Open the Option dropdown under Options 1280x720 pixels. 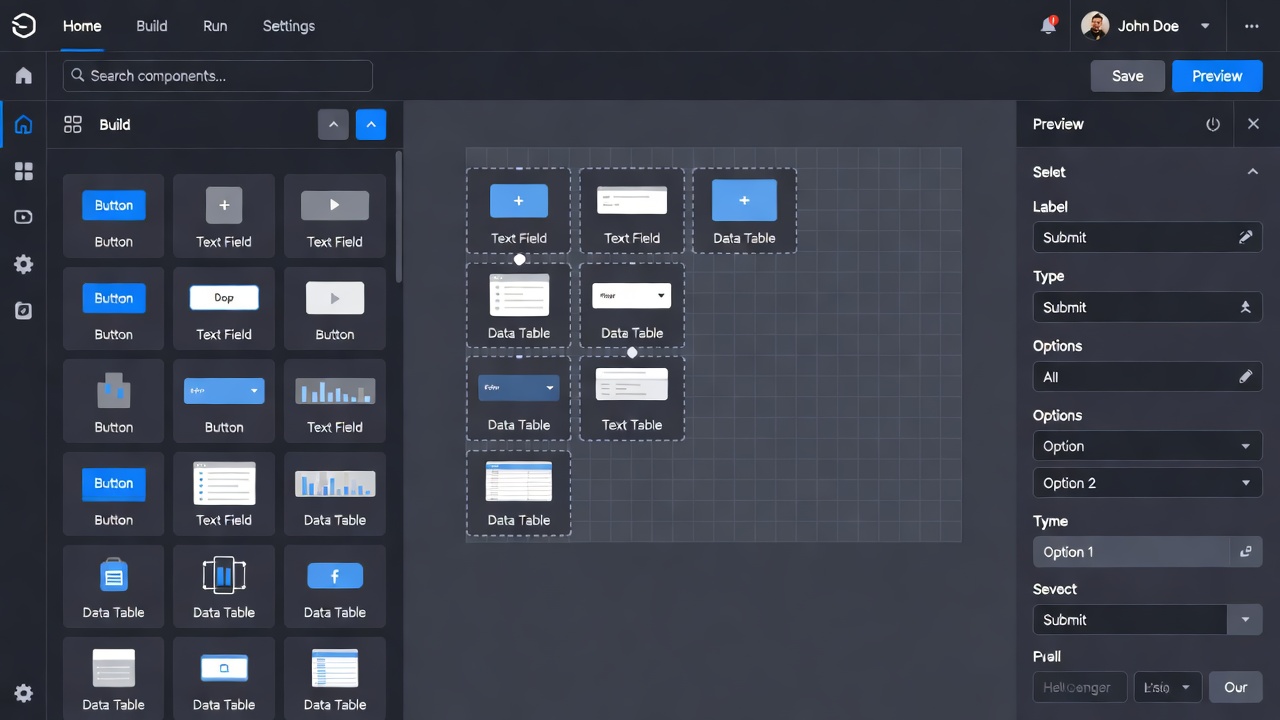1147,446
